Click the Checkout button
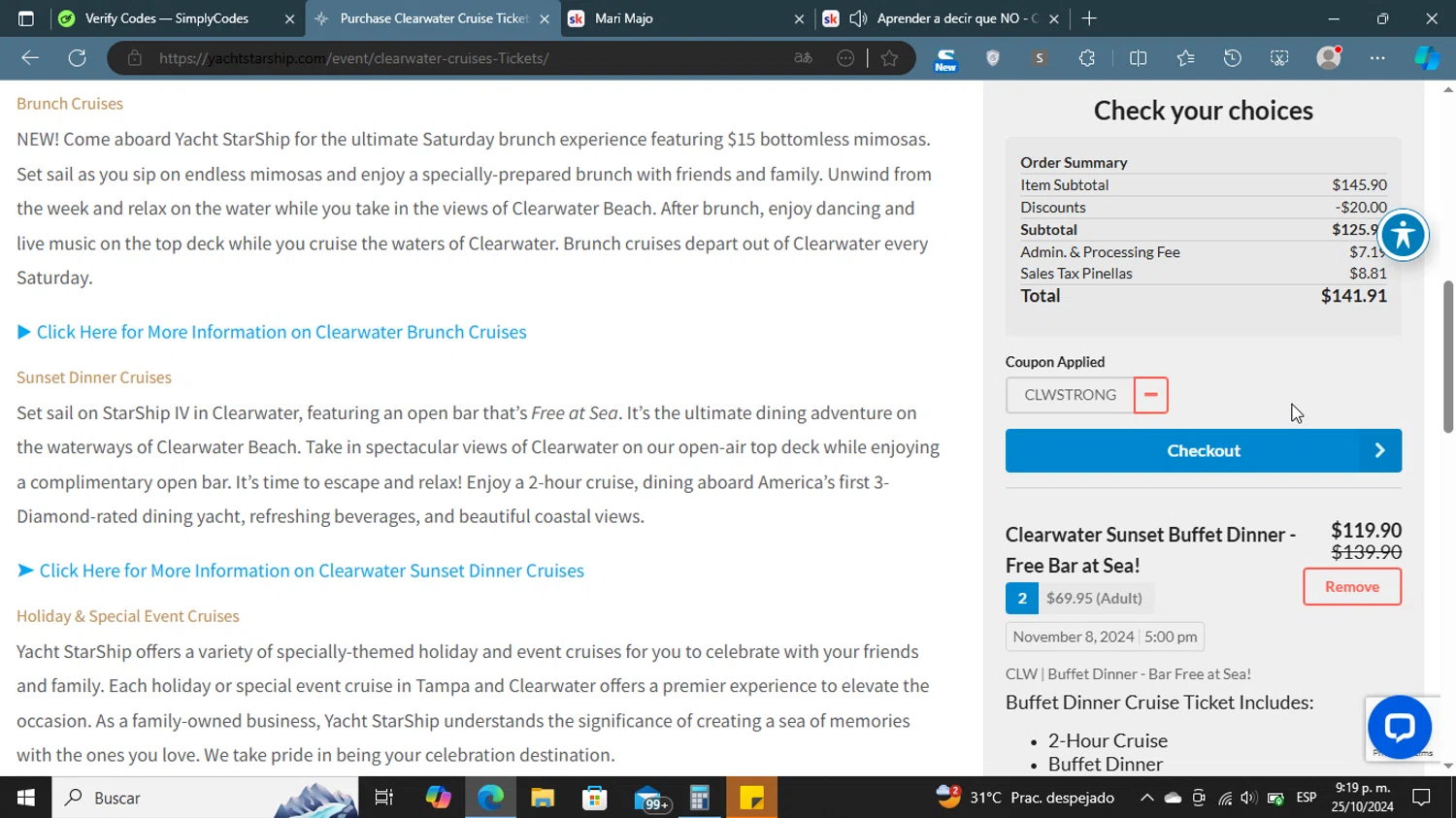Image resolution: width=1456 pixels, height=818 pixels. point(1203,450)
